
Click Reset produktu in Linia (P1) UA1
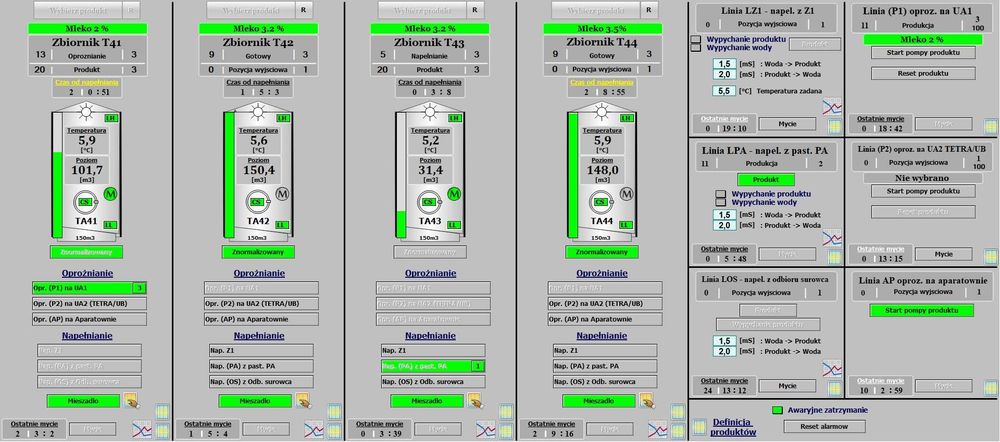pos(923,73)
